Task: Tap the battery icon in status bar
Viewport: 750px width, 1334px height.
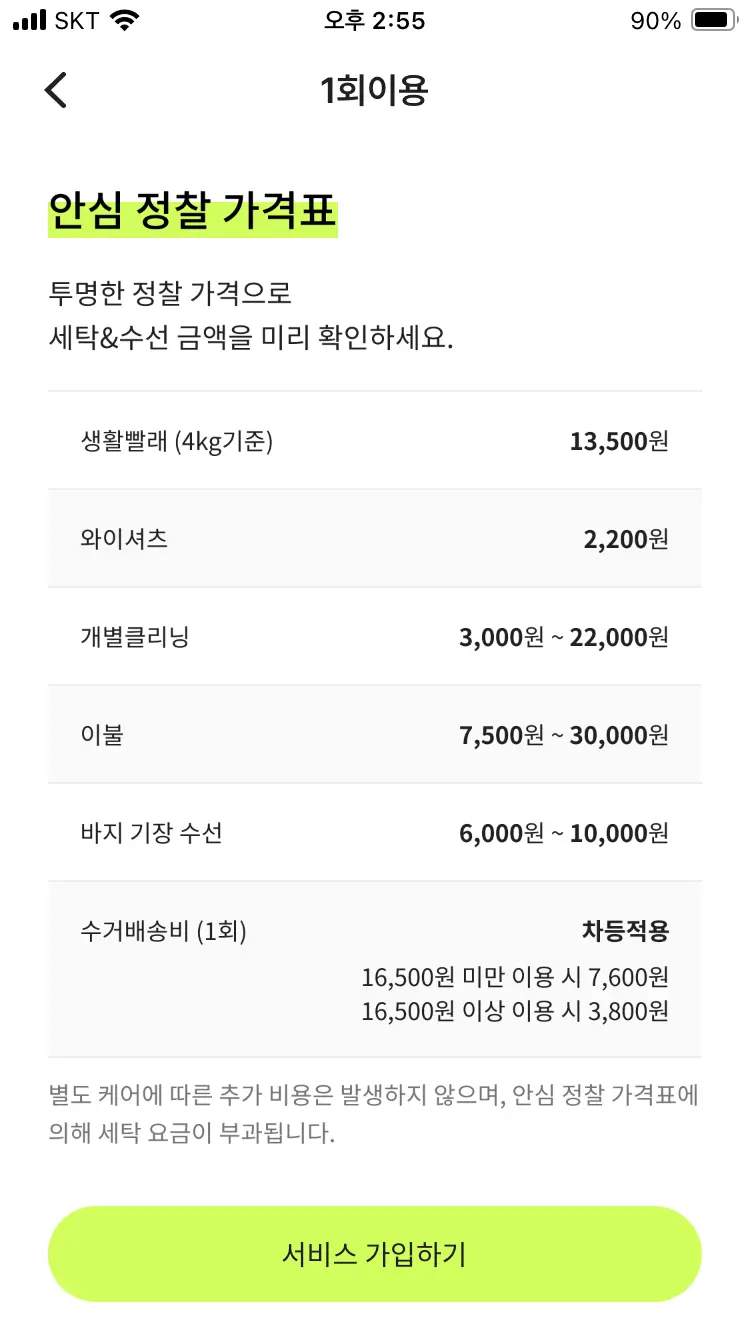Action: click(714, 21)
